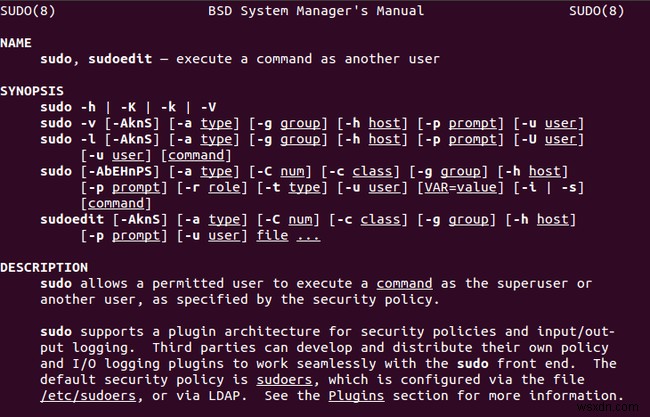The height and width of the screenshot is (417, 650).
Task: Click underlined "command" in the DESCRIPTION paragraph
Action: click(x=404, y=283)
